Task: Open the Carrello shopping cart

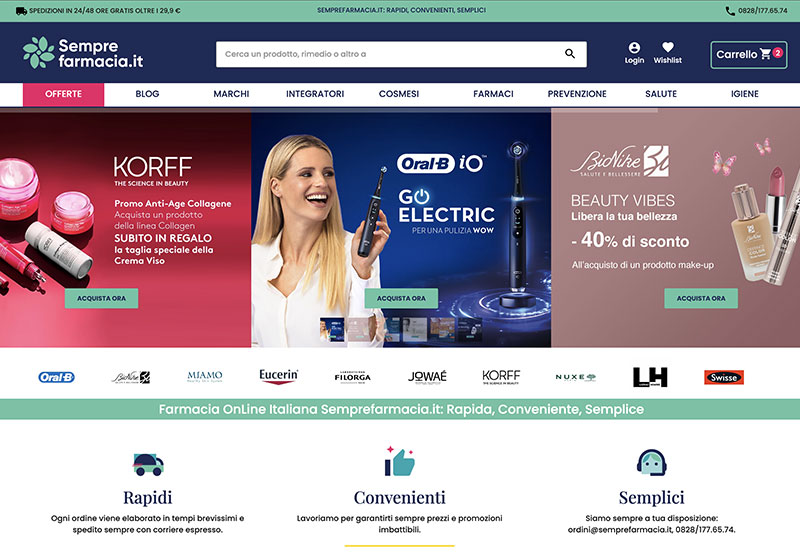Action: (748, 54)
